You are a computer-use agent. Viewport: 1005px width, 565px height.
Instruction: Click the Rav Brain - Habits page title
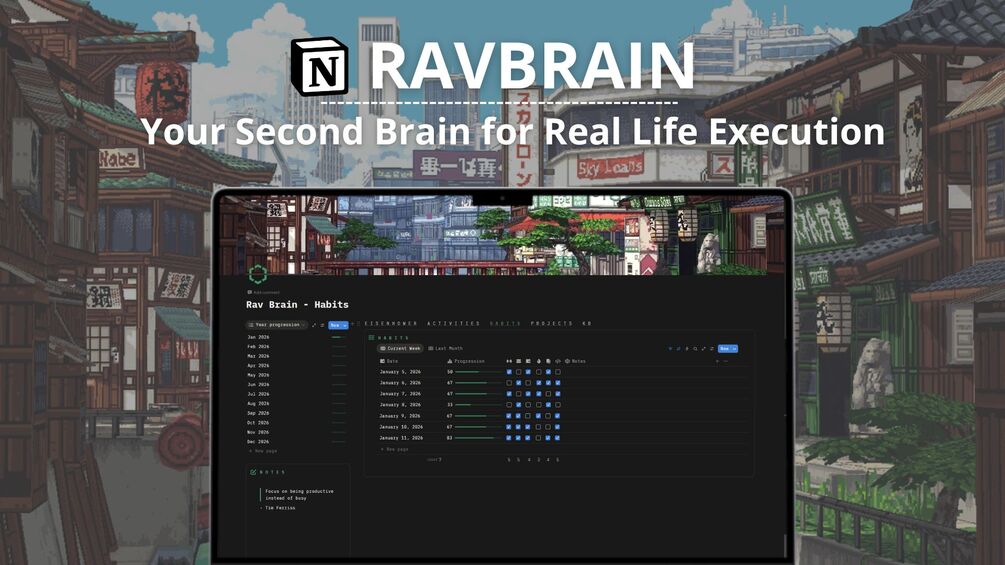(x=297, y=304)
